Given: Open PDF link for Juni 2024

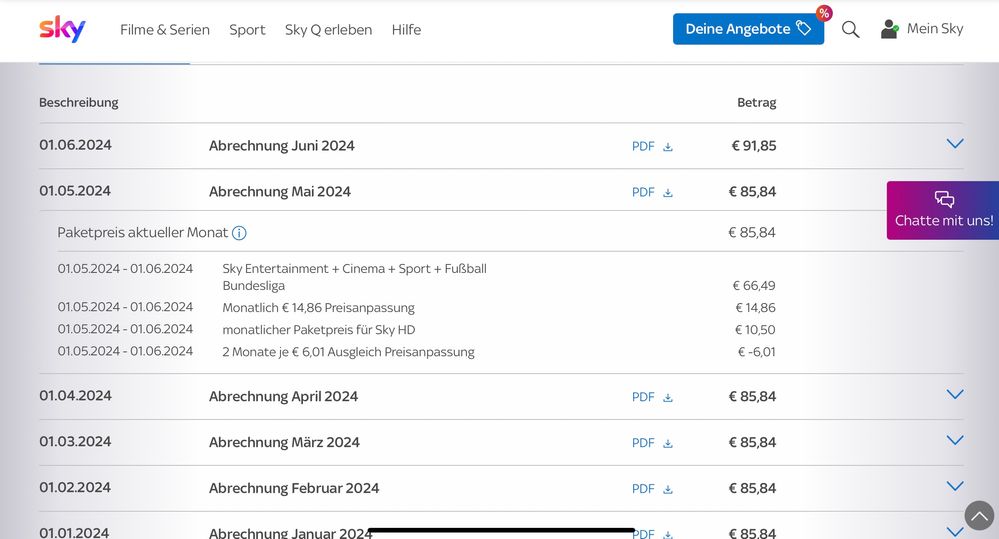Looking at the screenshot, I should [x=643, y=146].
